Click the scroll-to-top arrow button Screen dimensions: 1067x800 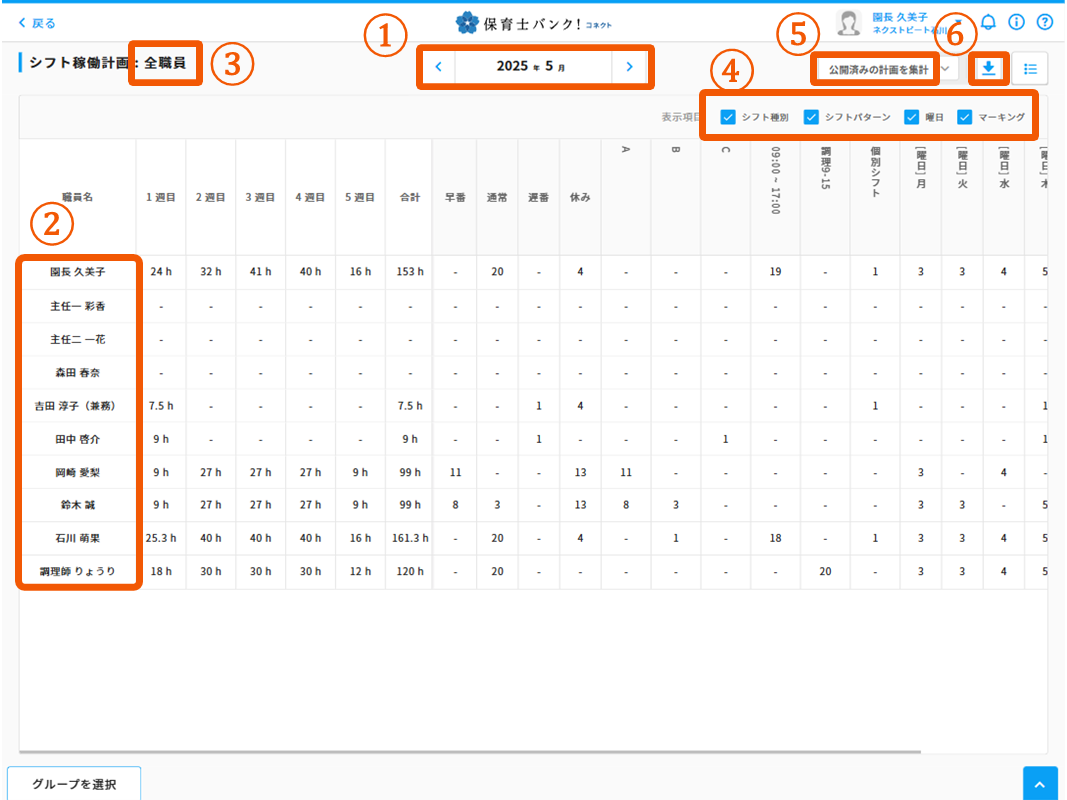click(1040, 783)
